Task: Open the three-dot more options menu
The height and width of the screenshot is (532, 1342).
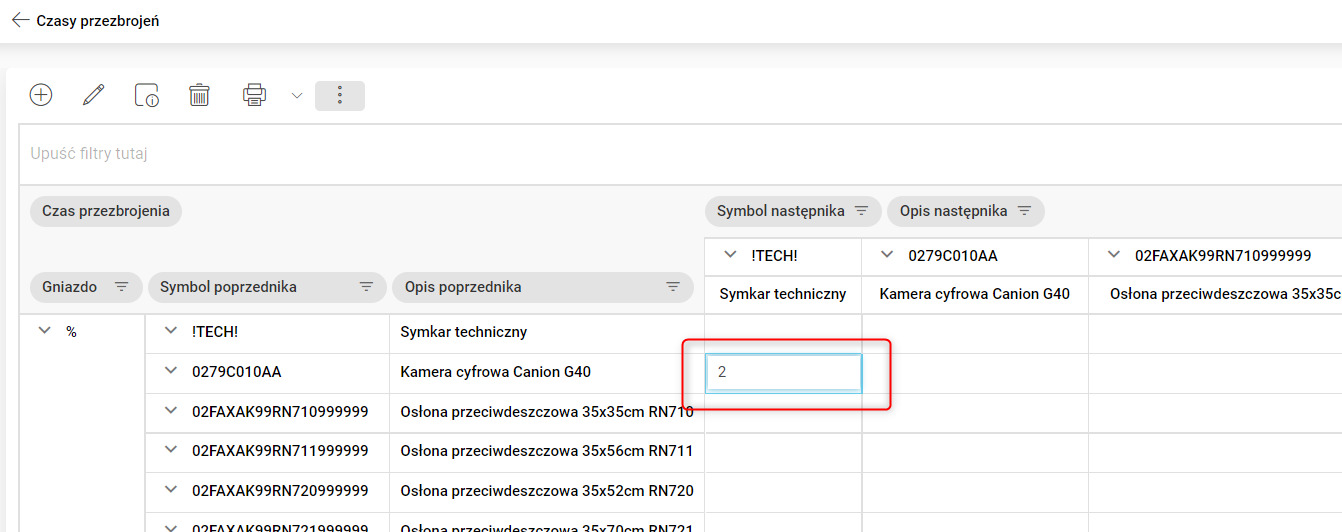Action: click(340, 95)
